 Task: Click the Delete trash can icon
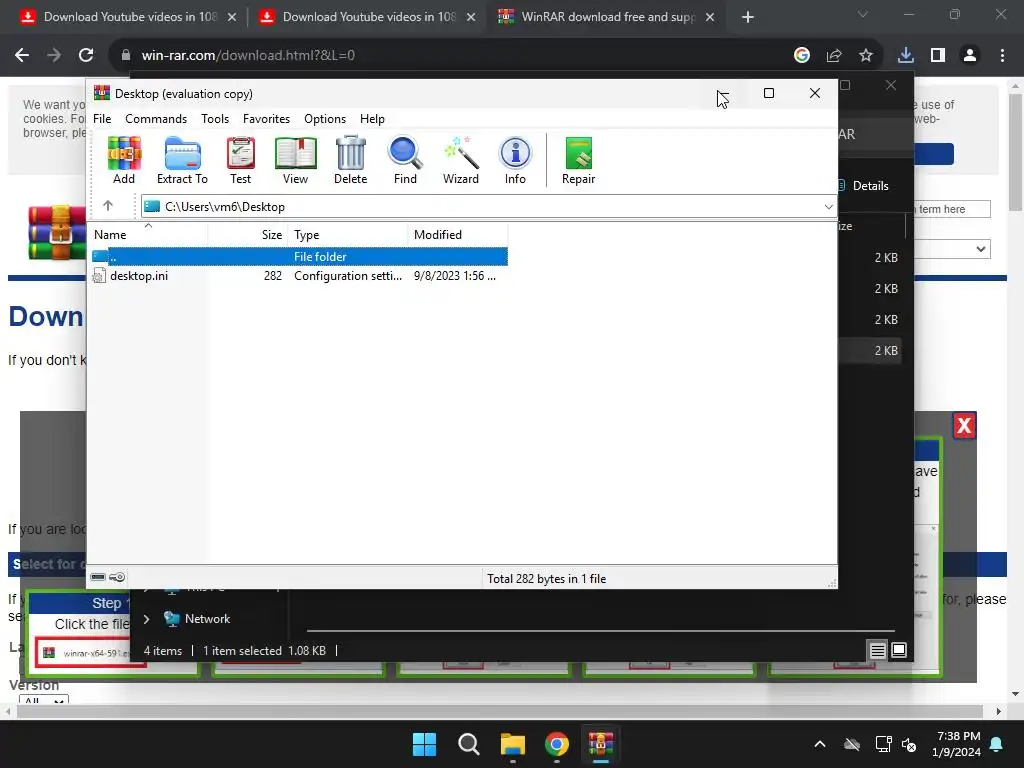pyautogui.click(x=351, y=161)
